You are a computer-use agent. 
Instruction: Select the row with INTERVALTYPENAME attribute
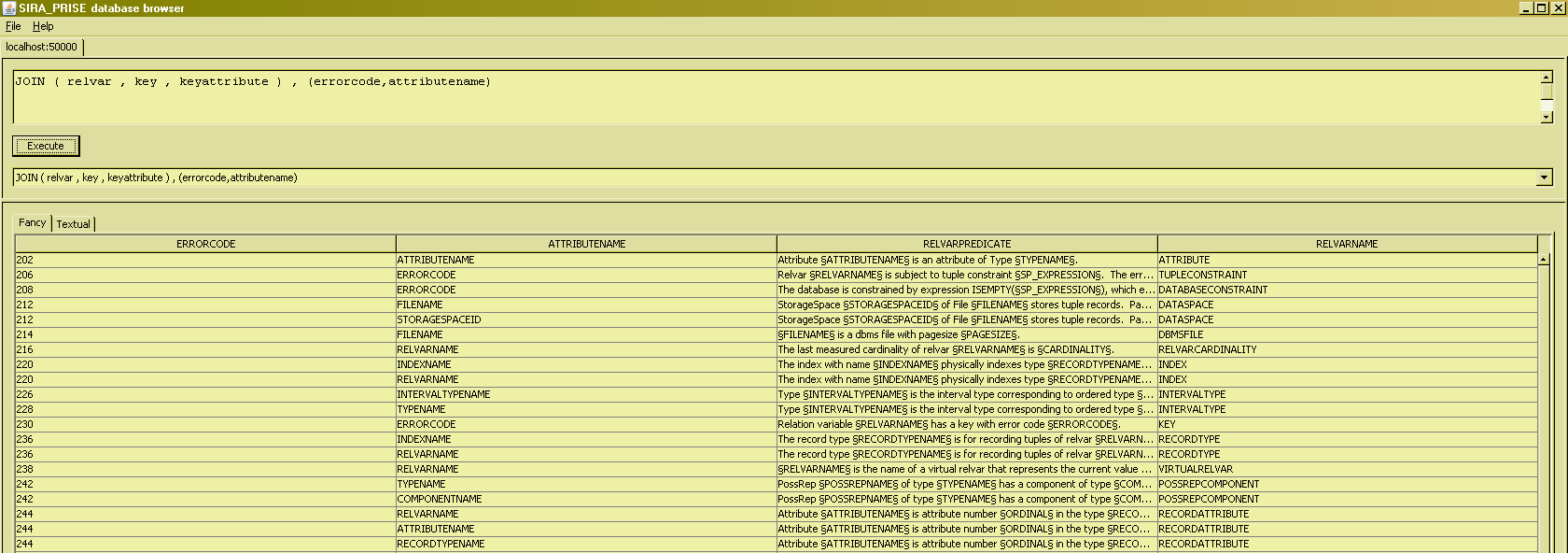443,394
